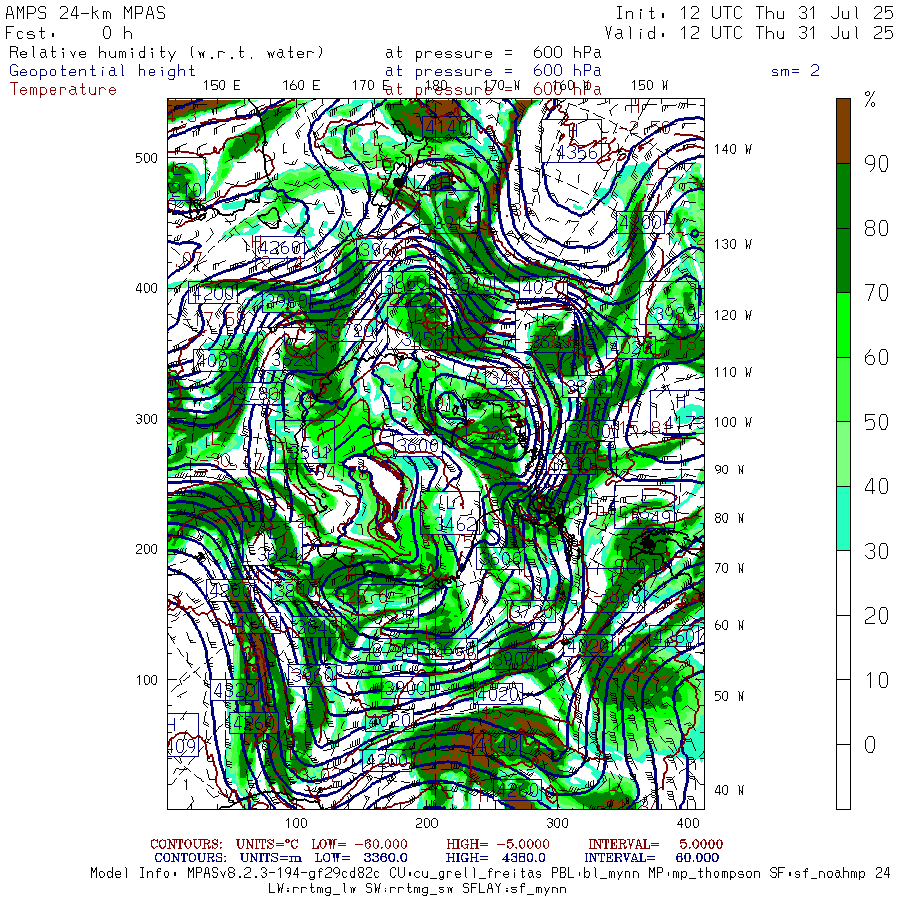The width and height of the screenshot is (900, 900).
Task: Click the '400' bottom axis grid label
Action: click(688, 823)
